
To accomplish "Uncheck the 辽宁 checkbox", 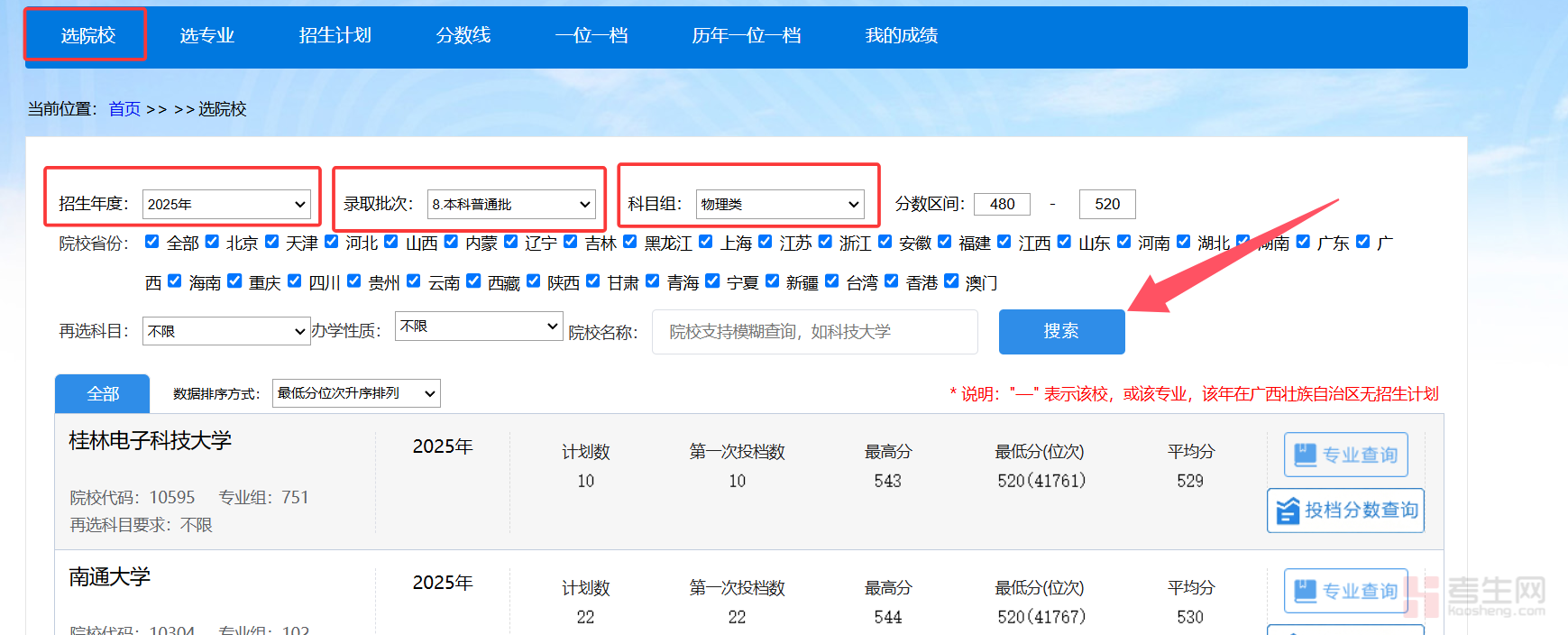I will [x=510, y=241].
